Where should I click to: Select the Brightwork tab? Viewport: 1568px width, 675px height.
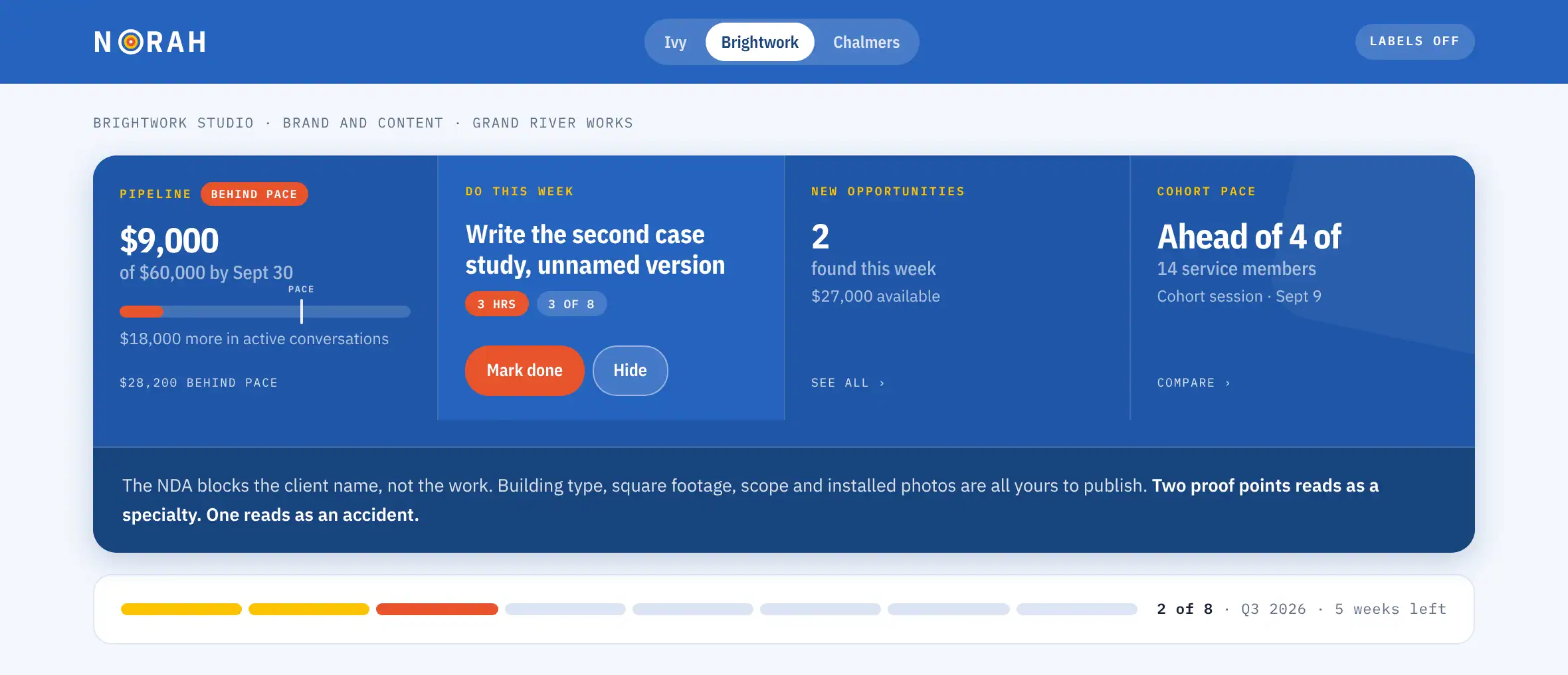tap(759, 42)
